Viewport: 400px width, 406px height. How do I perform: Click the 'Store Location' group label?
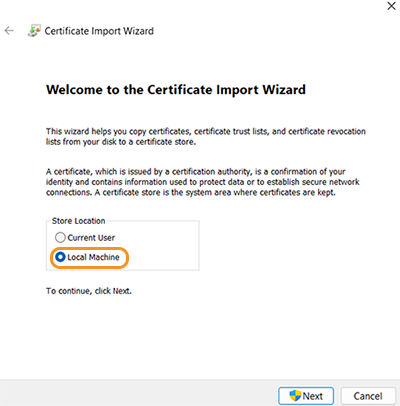tap(78, 221)
